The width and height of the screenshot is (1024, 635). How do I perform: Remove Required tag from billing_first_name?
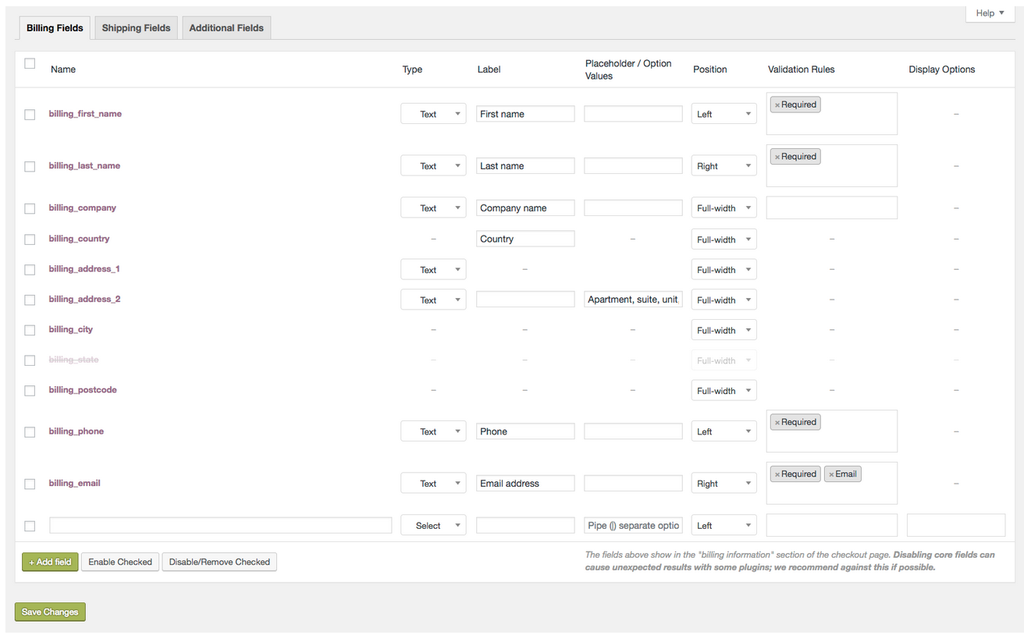[777, 105]
